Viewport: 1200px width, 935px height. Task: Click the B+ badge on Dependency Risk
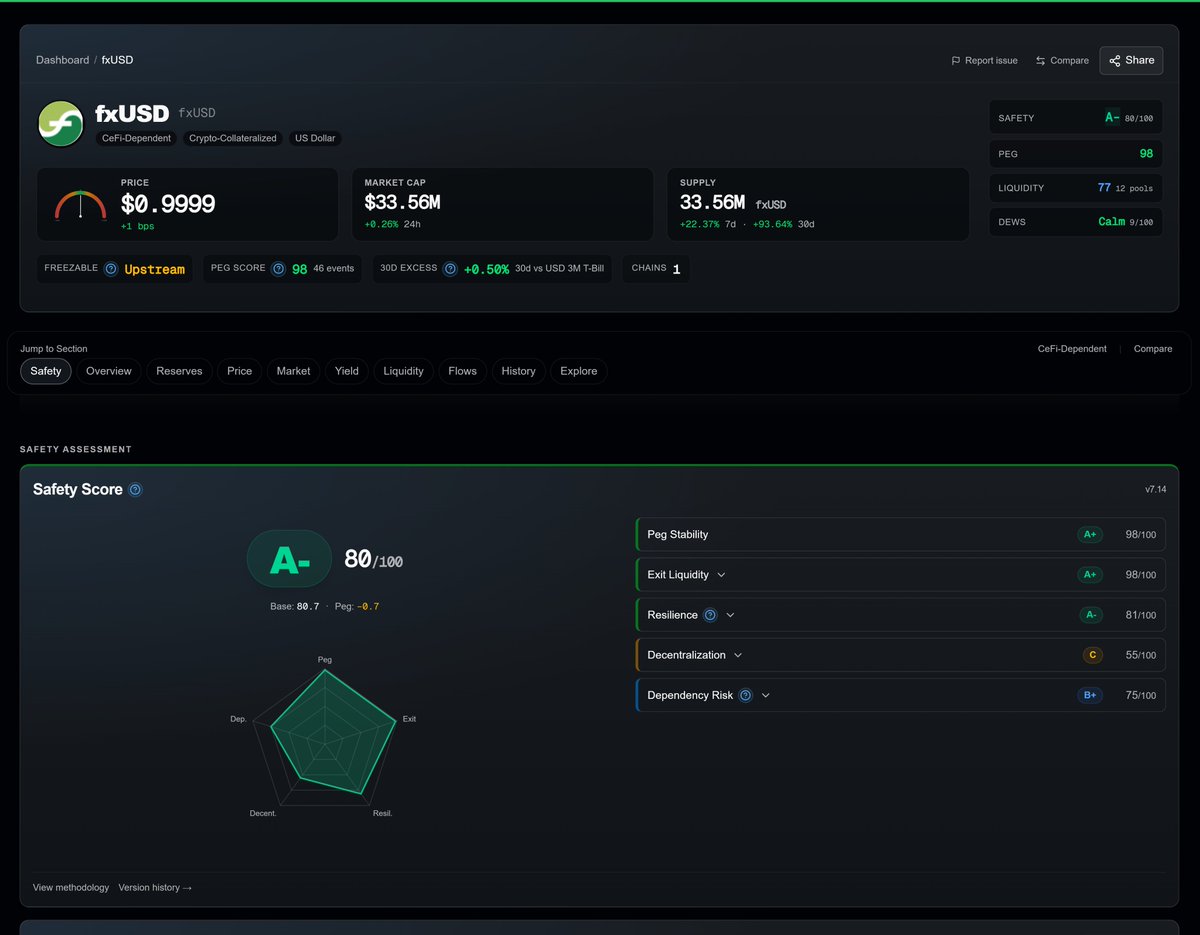[1090, 695]
